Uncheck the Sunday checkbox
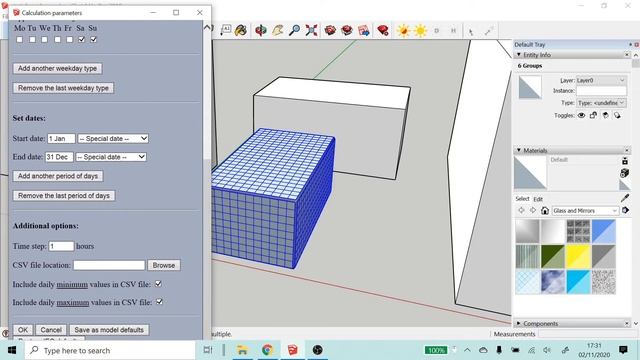 point(93,40)
